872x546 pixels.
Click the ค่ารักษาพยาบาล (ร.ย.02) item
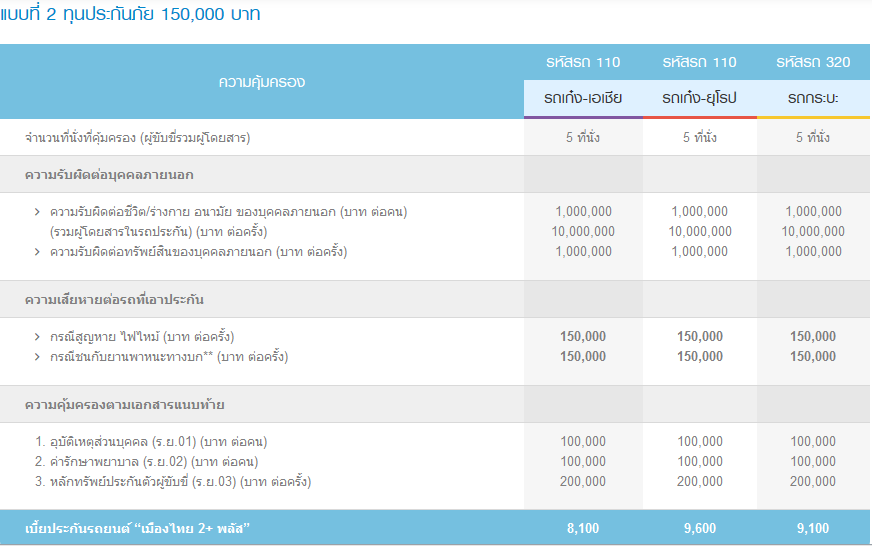tap(146, 462)
